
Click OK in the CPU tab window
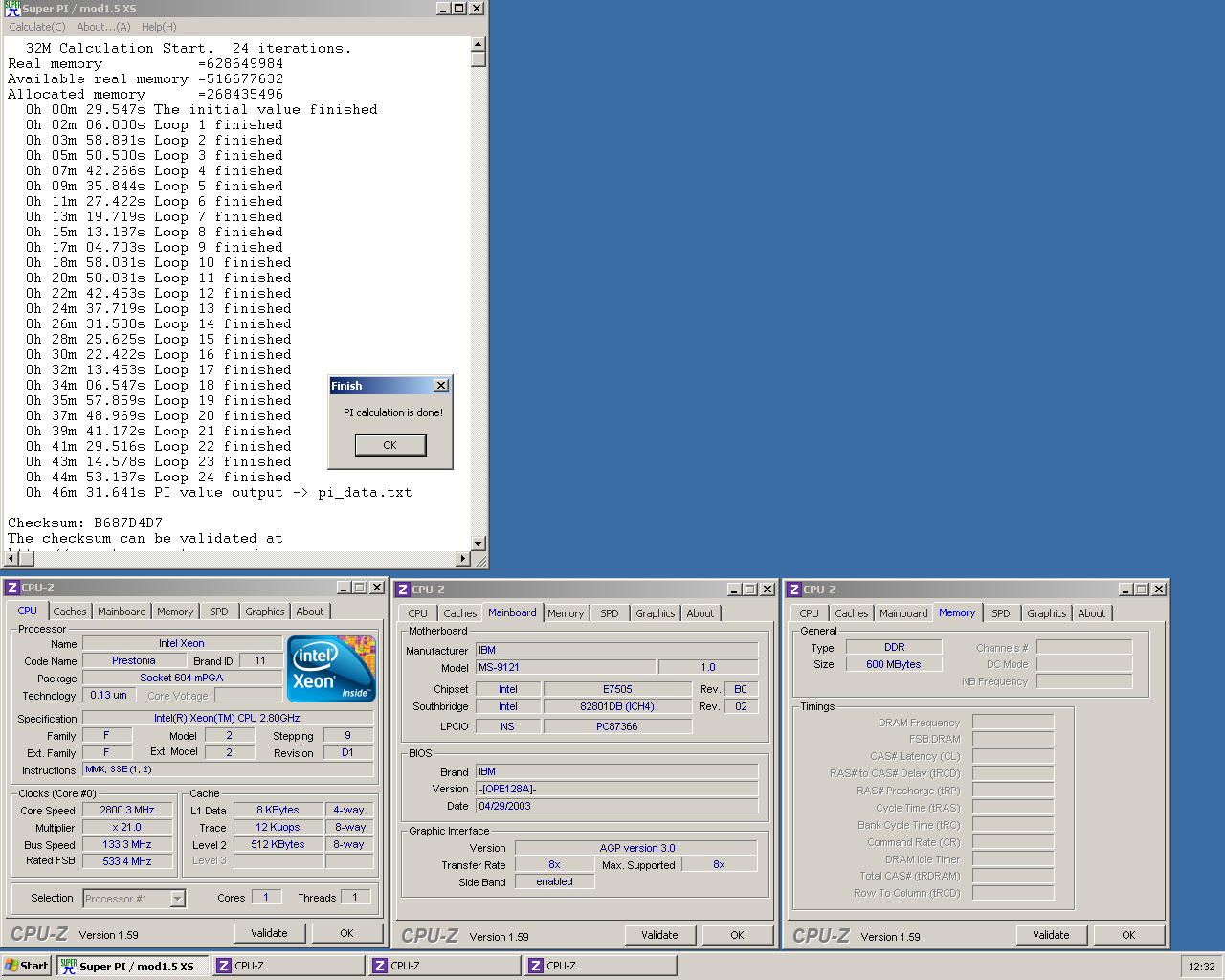click(346, 933)
